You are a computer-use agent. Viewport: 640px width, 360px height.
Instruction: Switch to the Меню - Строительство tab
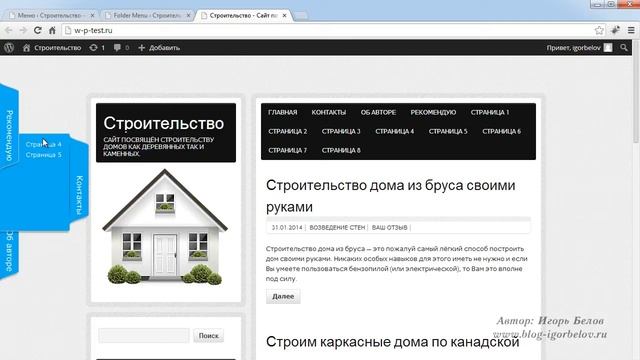[x=50, y=16]
